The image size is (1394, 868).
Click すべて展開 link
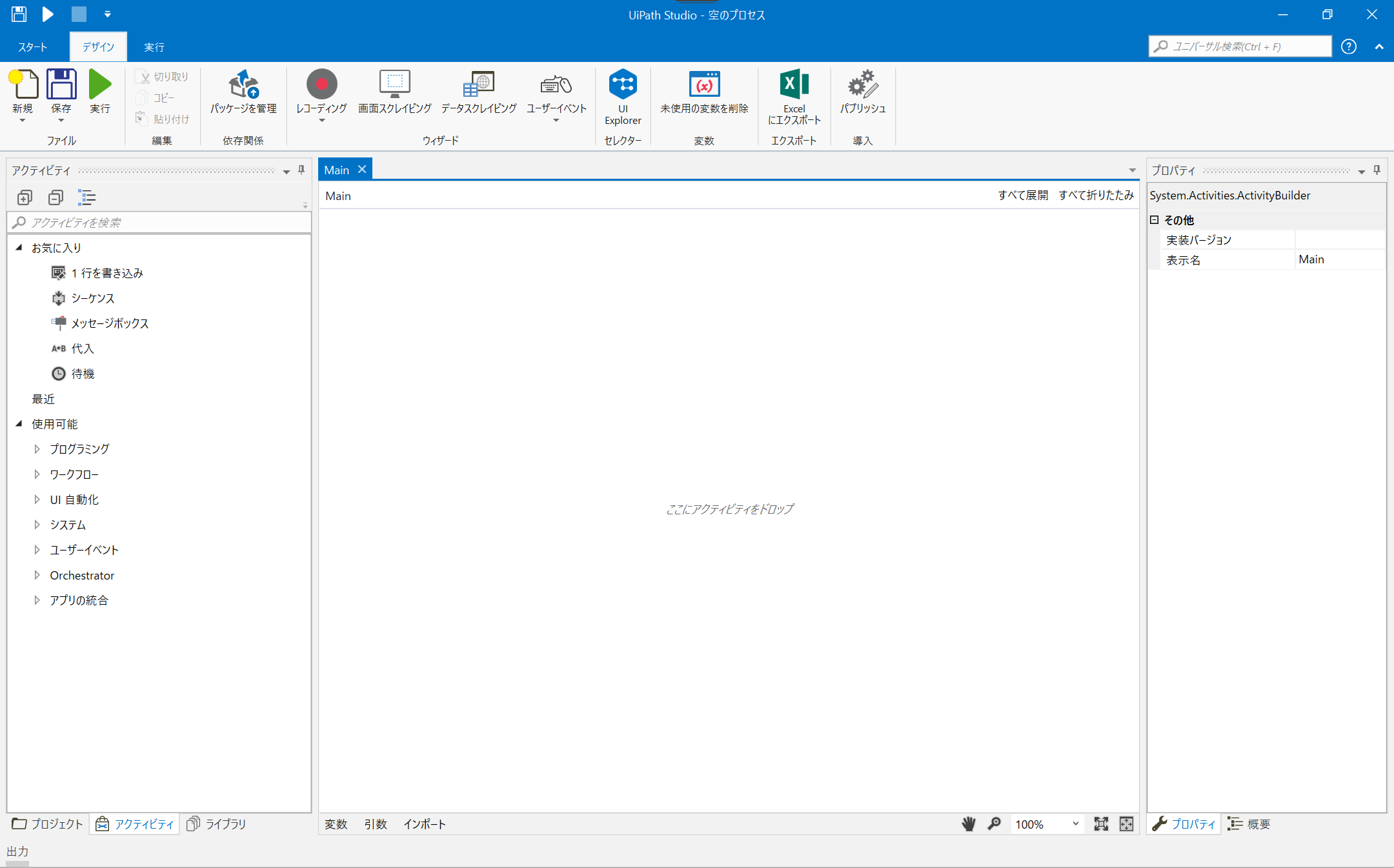coord(1024,195)
